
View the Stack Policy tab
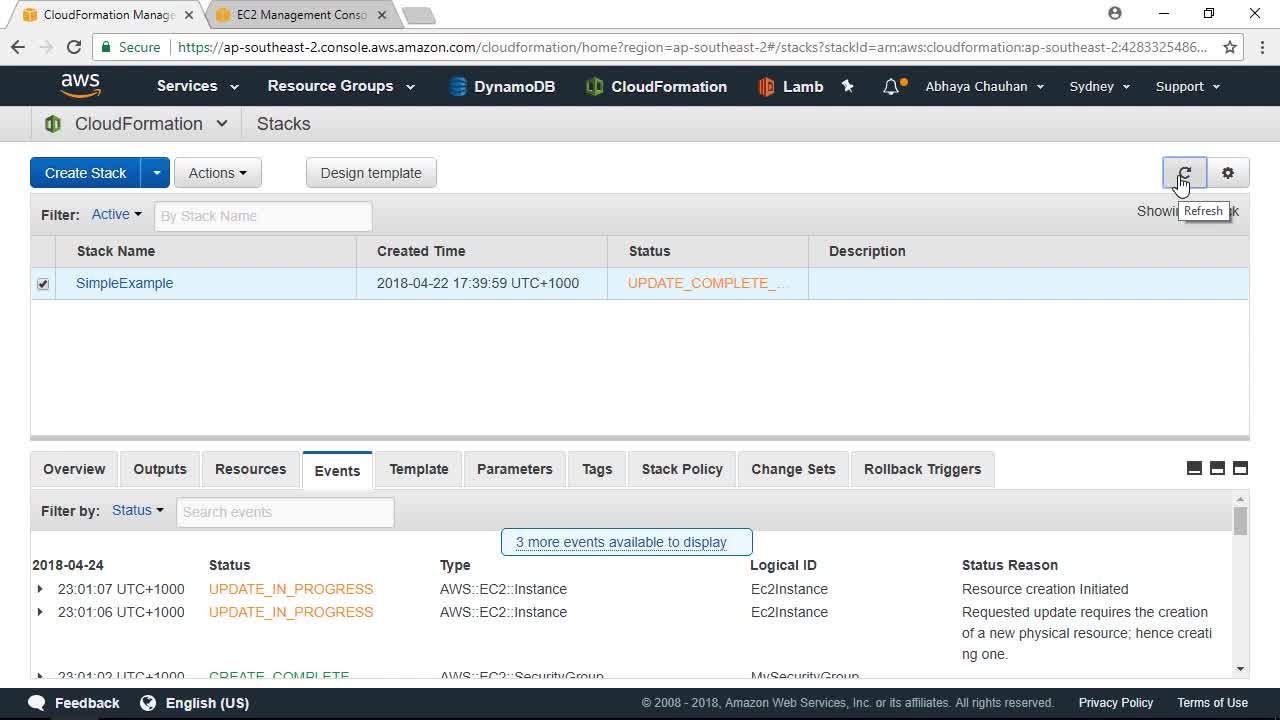point(682,469)
